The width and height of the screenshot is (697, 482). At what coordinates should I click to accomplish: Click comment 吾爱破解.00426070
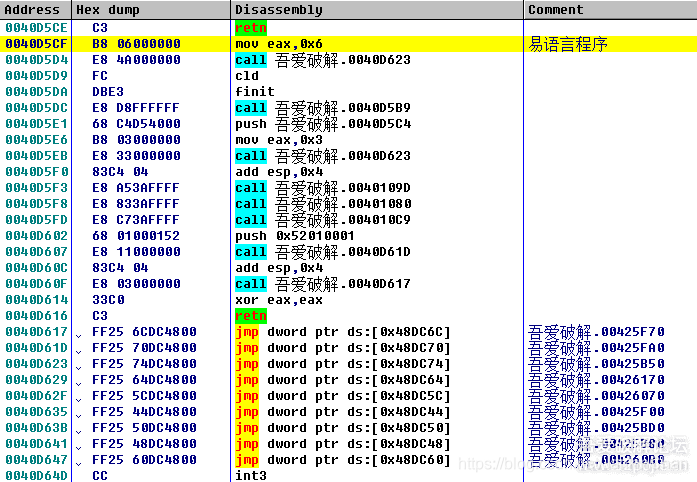[x=597, y=396]
